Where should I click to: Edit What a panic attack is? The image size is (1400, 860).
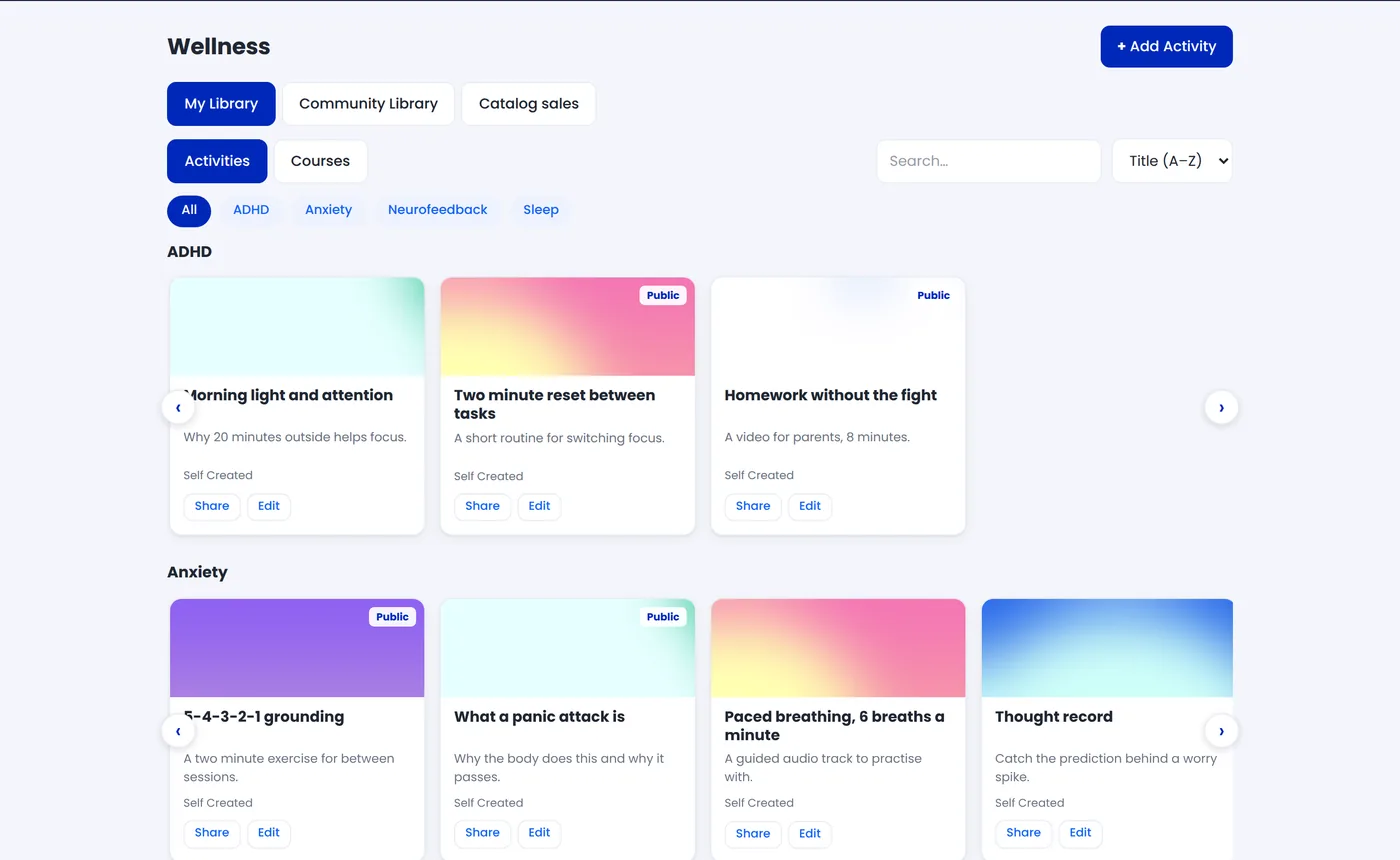[x=539, y=833]
